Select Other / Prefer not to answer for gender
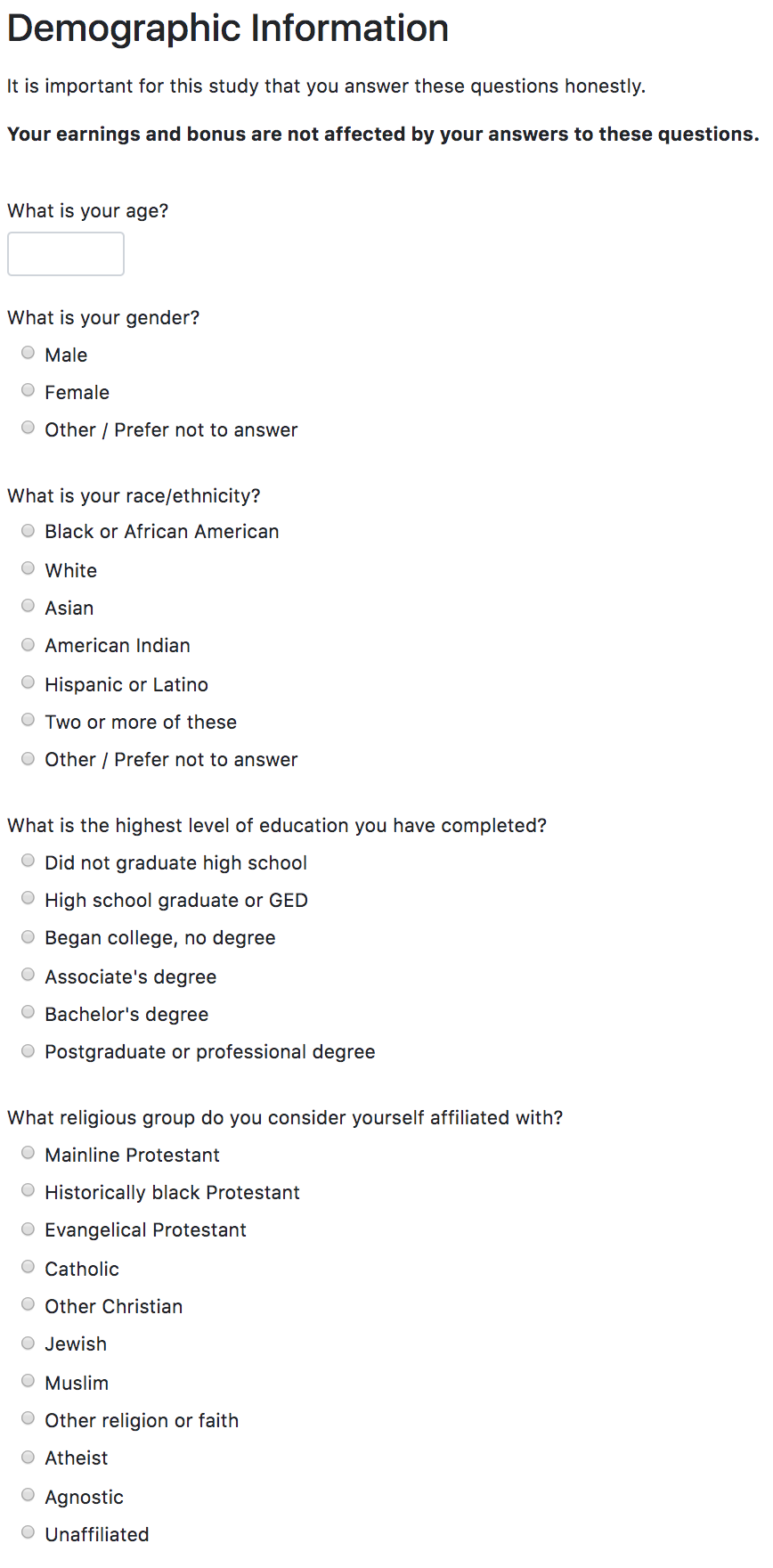Viewport: 773px width, 1568px height. pos(28,428)
